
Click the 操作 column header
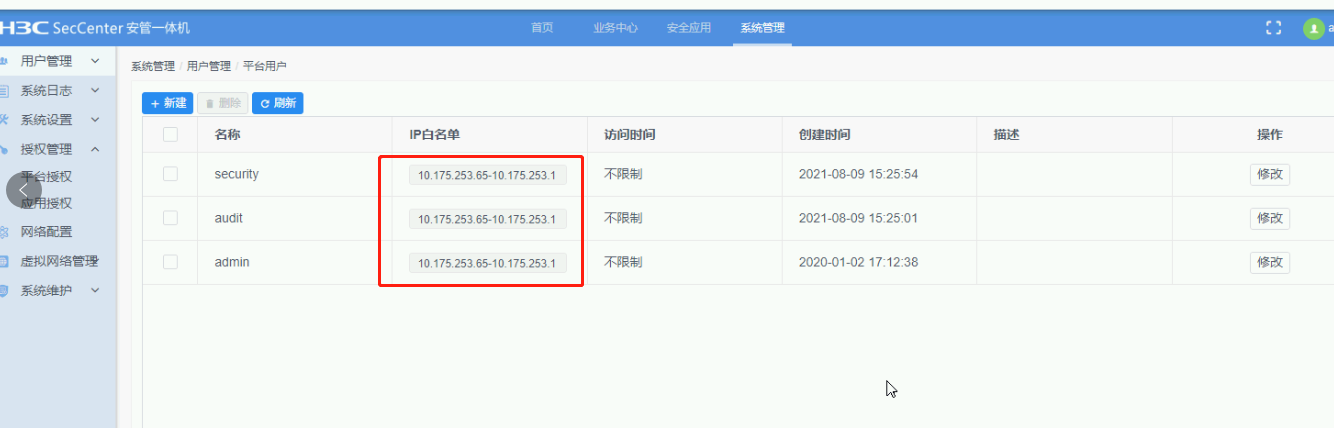click(1269, 135)
